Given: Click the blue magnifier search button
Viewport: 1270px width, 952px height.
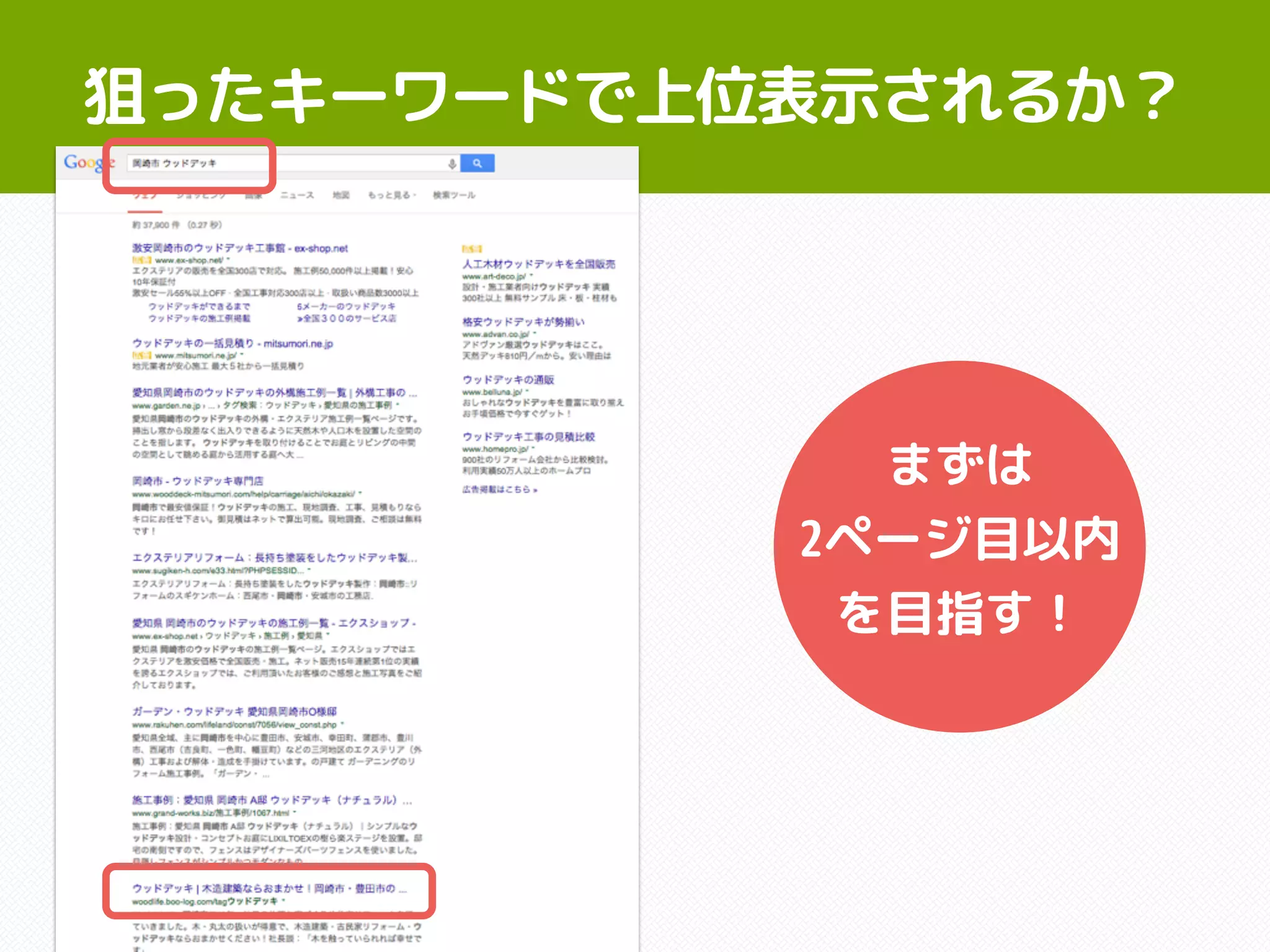Looking at the screenshot, I should pos(477,163).
